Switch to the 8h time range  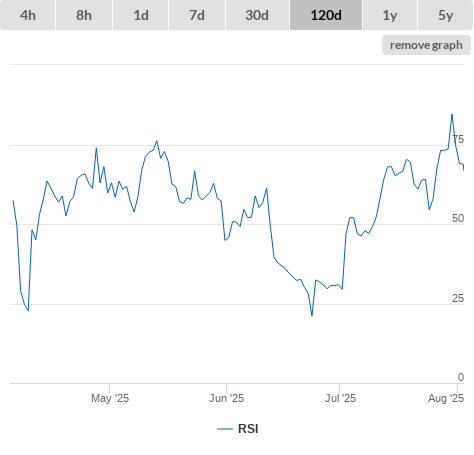coord(84,15)
